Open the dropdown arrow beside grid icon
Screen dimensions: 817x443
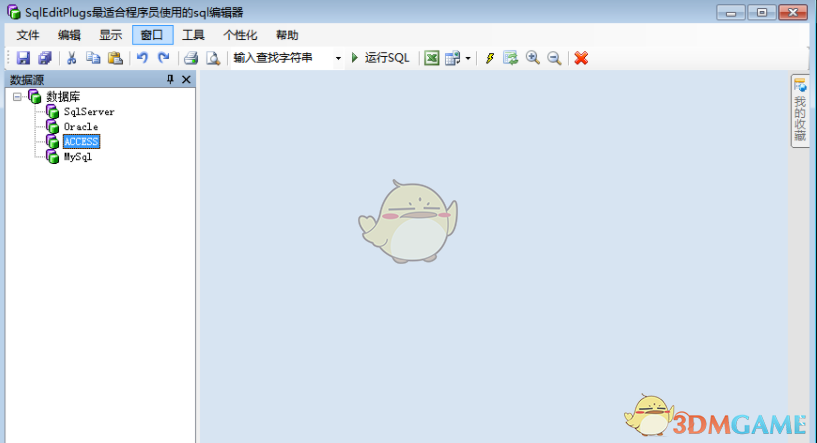coord(468,58)
